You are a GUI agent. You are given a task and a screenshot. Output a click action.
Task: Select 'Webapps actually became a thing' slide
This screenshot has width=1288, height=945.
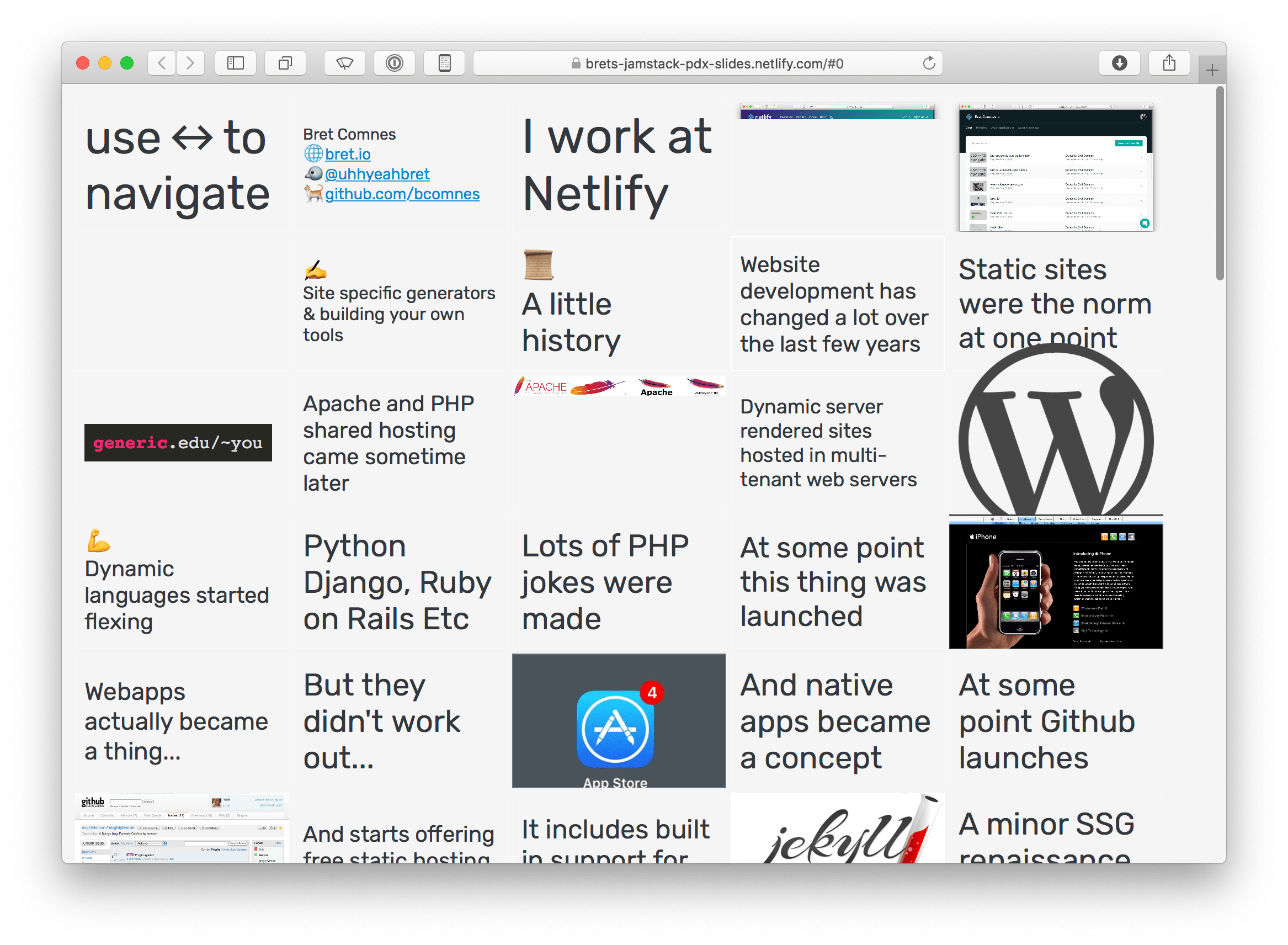coord(183,721)
